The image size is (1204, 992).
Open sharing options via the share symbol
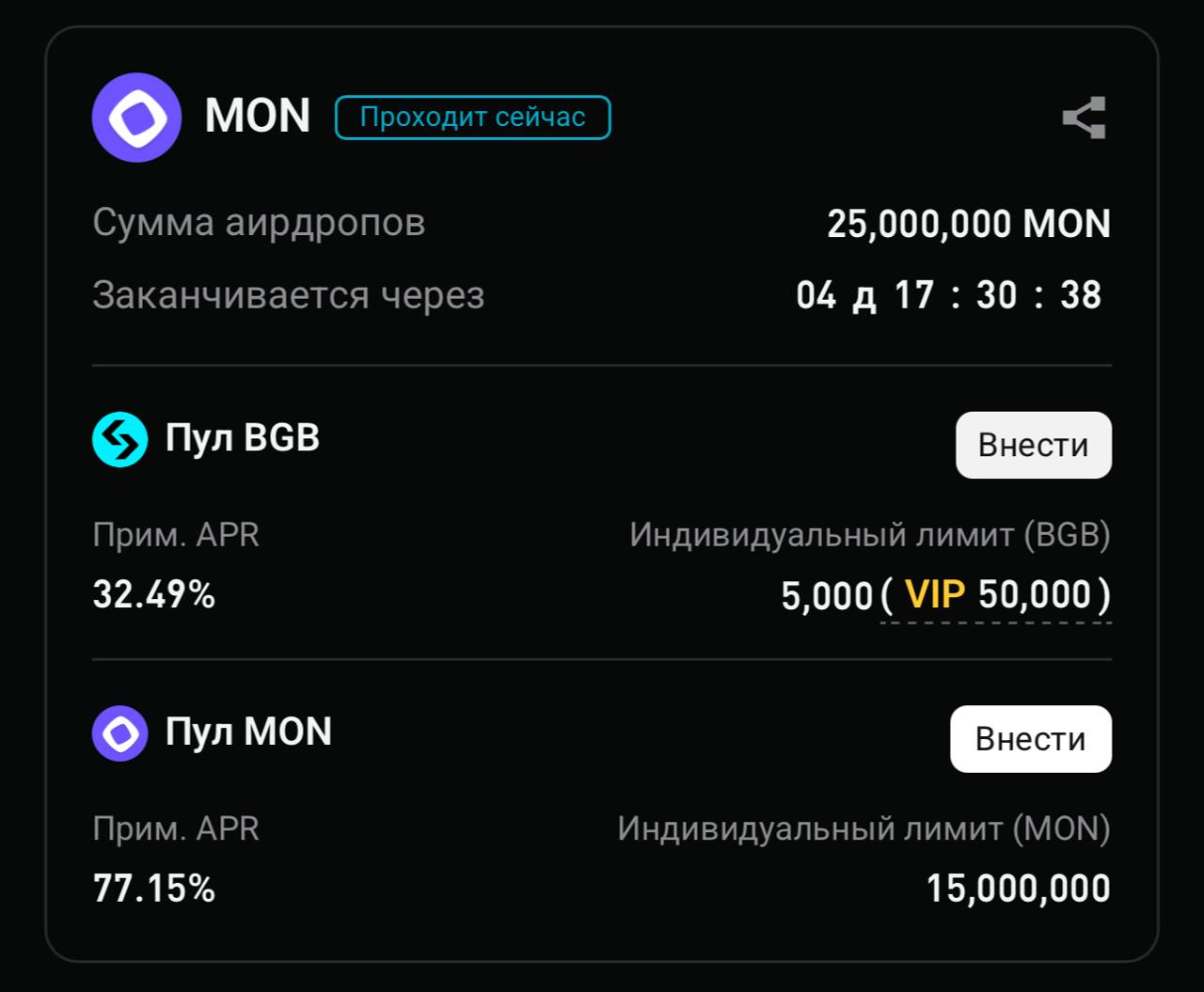coord(1084,118)
